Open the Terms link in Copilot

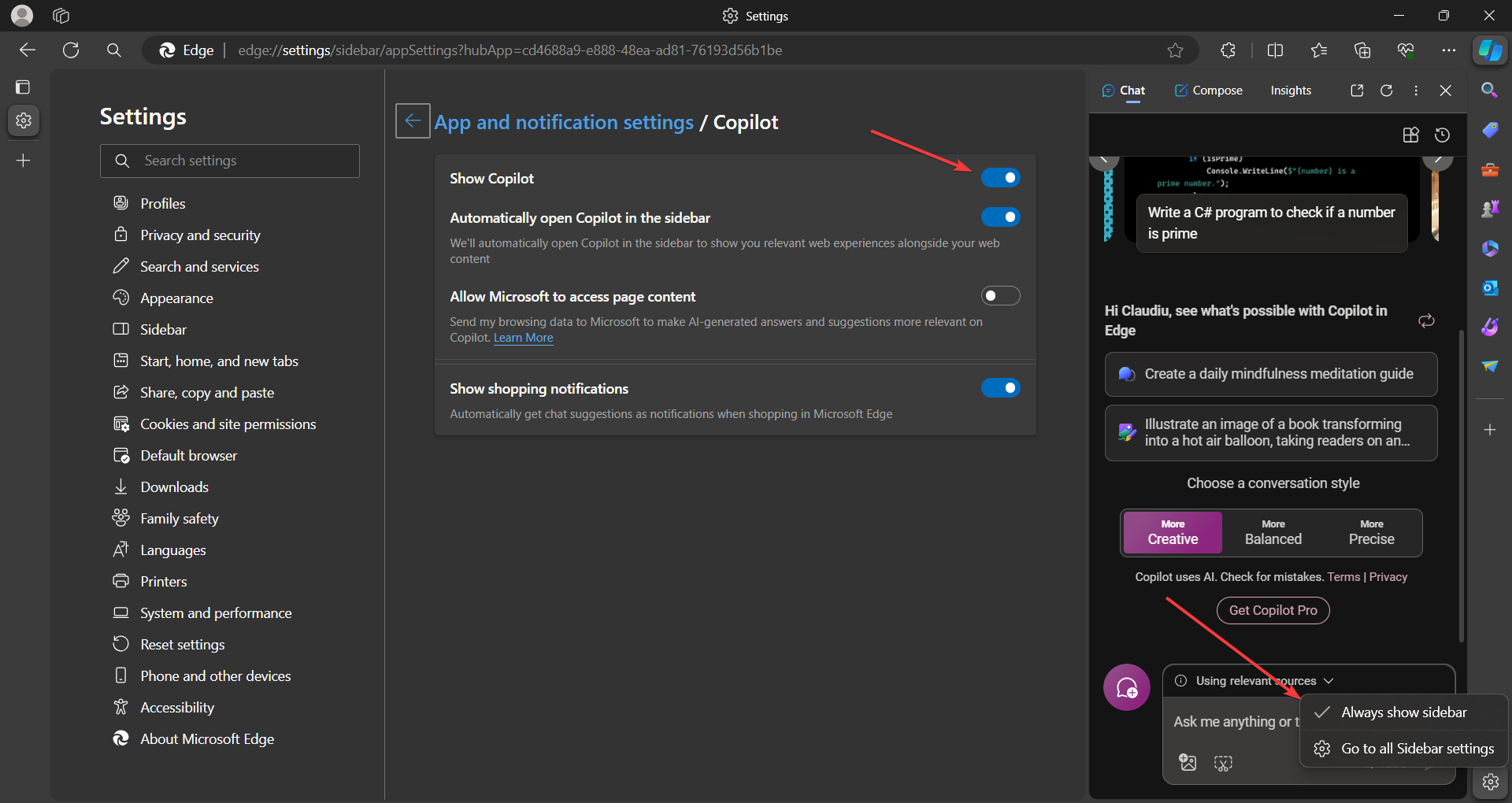click(x=1343, y=577)
